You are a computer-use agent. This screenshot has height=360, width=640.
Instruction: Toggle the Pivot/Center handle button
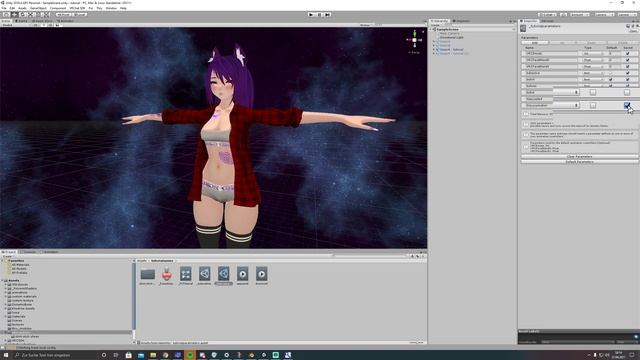(x=64, y=14)
